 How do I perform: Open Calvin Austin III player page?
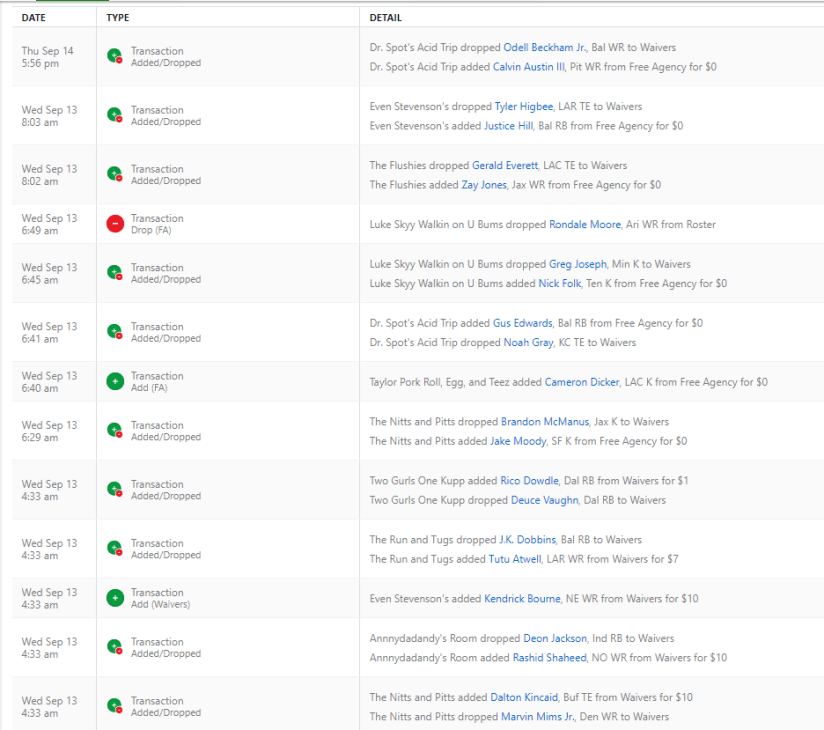[529, 67]
